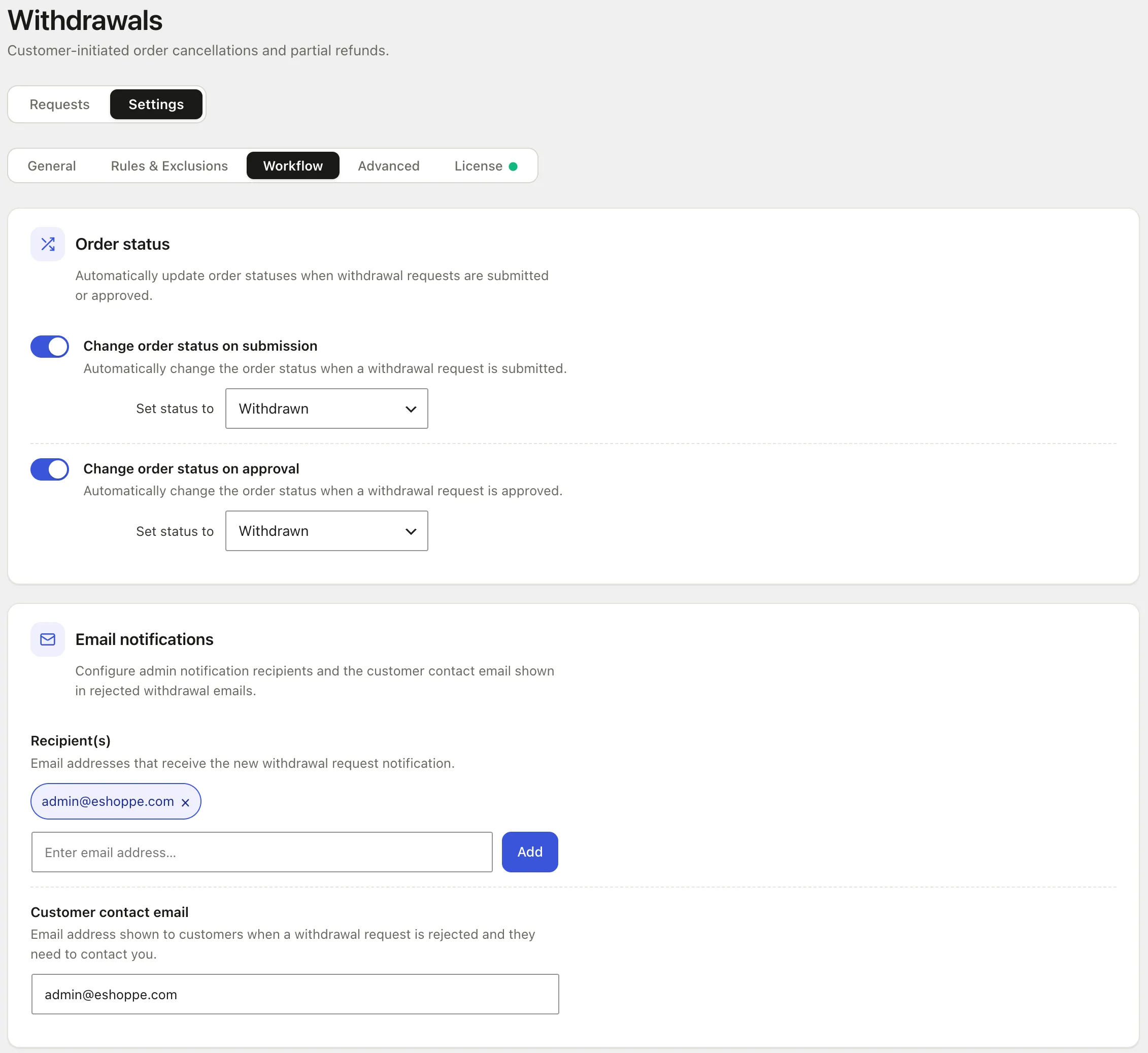Image resolution: width=1148 pixels, height=1053 pixels.
Task: Select the Workflow tab
Action: click(293, 166)
